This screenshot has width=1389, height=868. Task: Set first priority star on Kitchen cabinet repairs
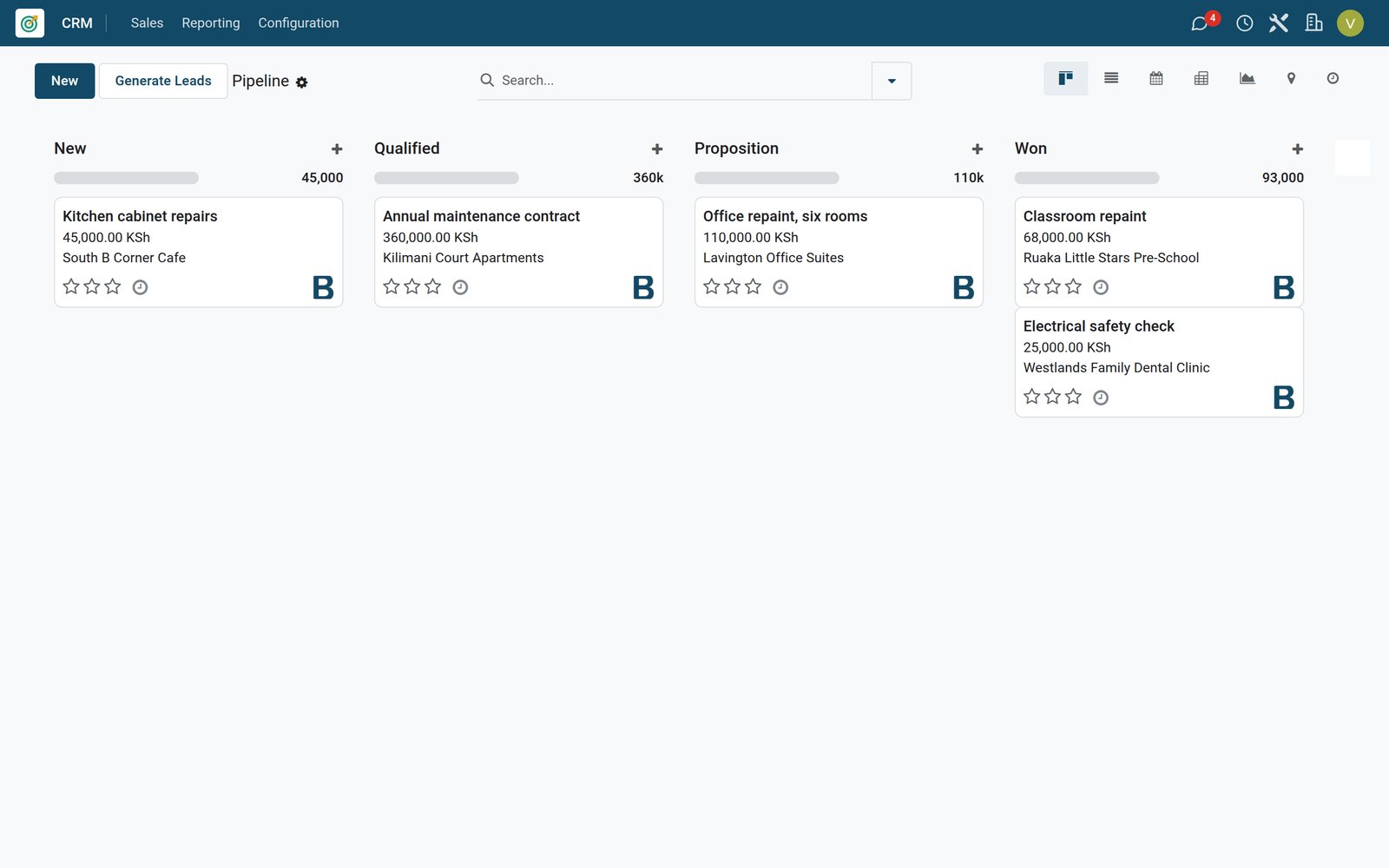coord(71,286)
